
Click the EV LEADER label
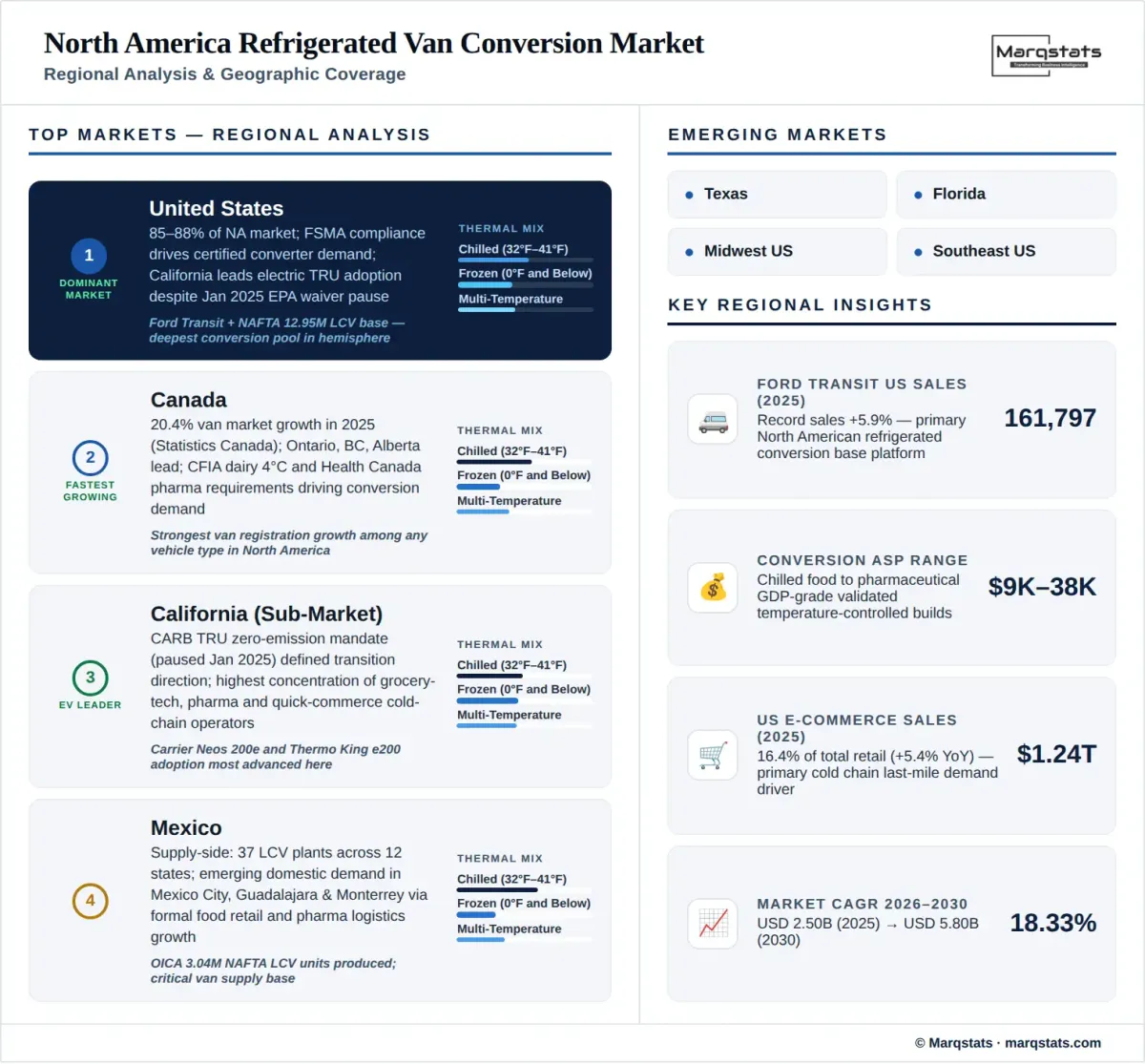click(x=90, y=705)
